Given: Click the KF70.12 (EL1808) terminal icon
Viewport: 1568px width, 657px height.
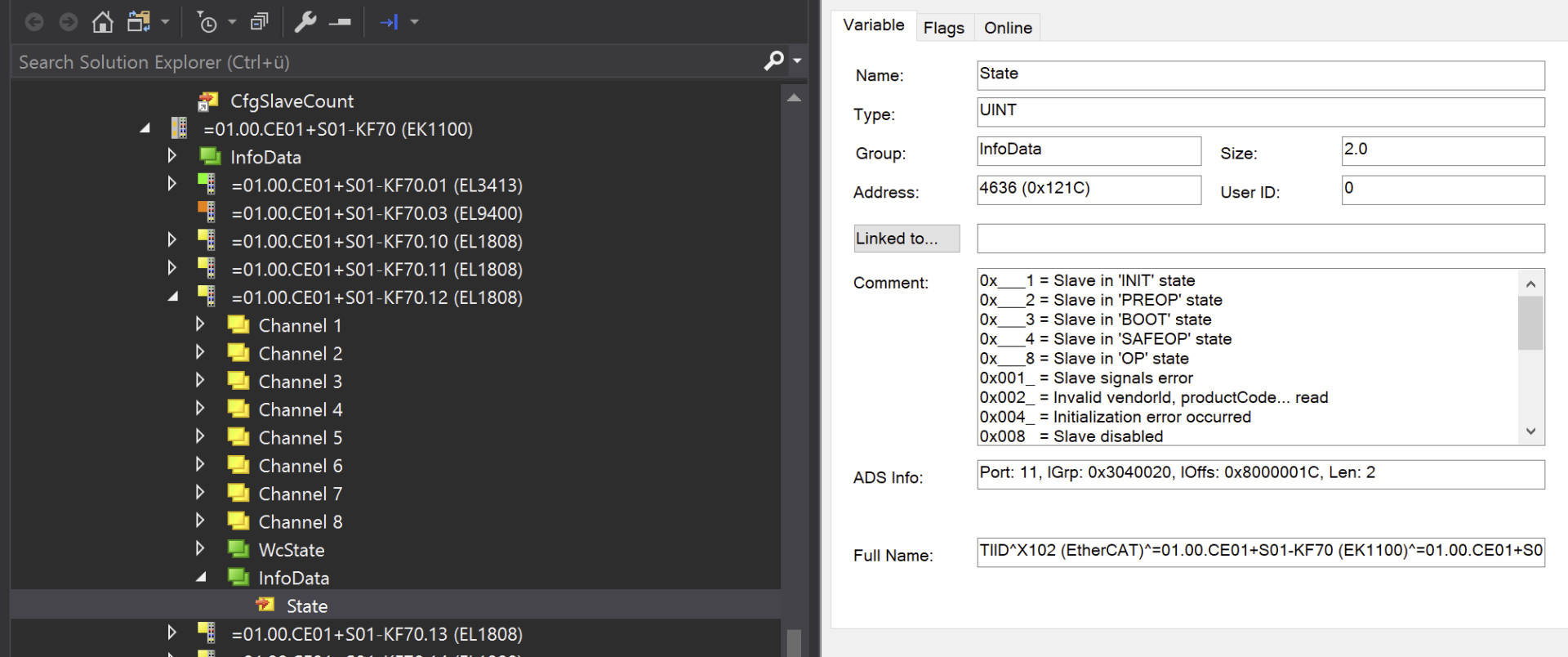Looking at the screenshot, I should click(207, 296).
